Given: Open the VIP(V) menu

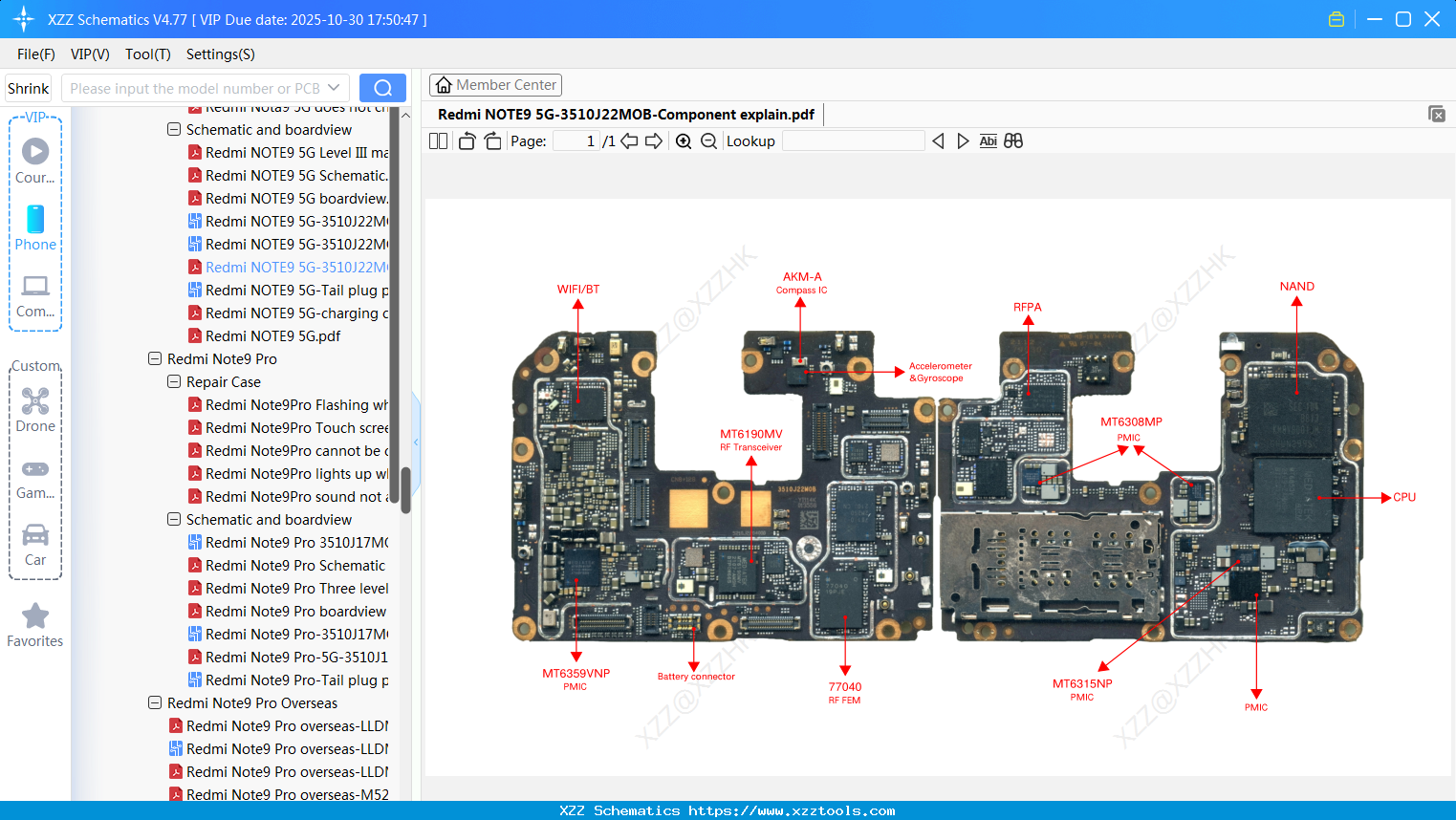Looking at the screenshot, I should click(x=90, y=54).
